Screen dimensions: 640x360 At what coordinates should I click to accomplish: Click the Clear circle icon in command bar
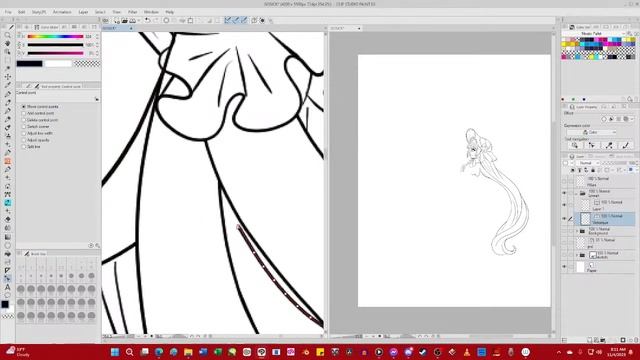tap(167, 20)
